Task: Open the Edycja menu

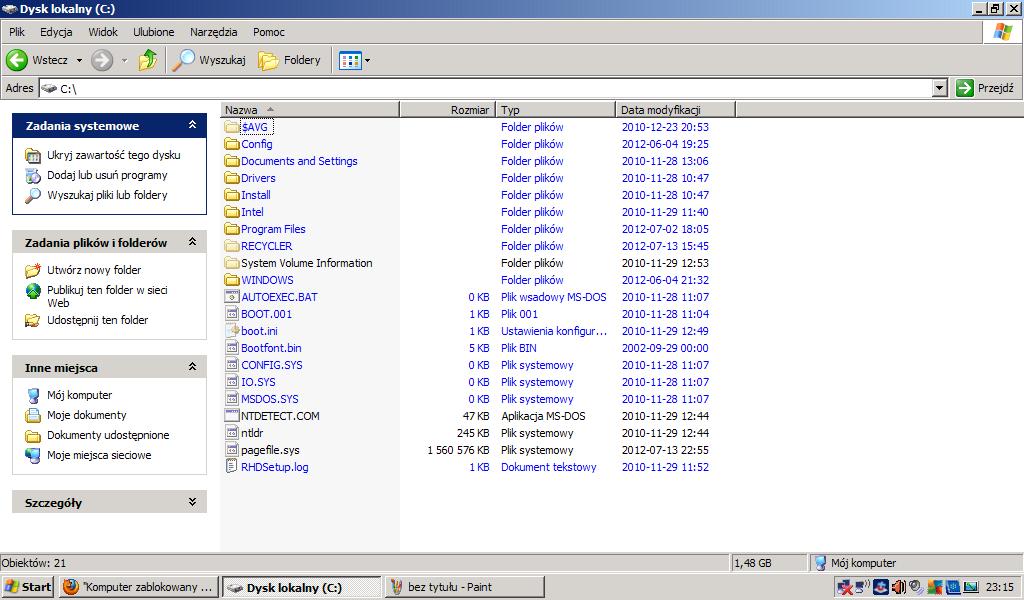Action: (x=56, y=32)
